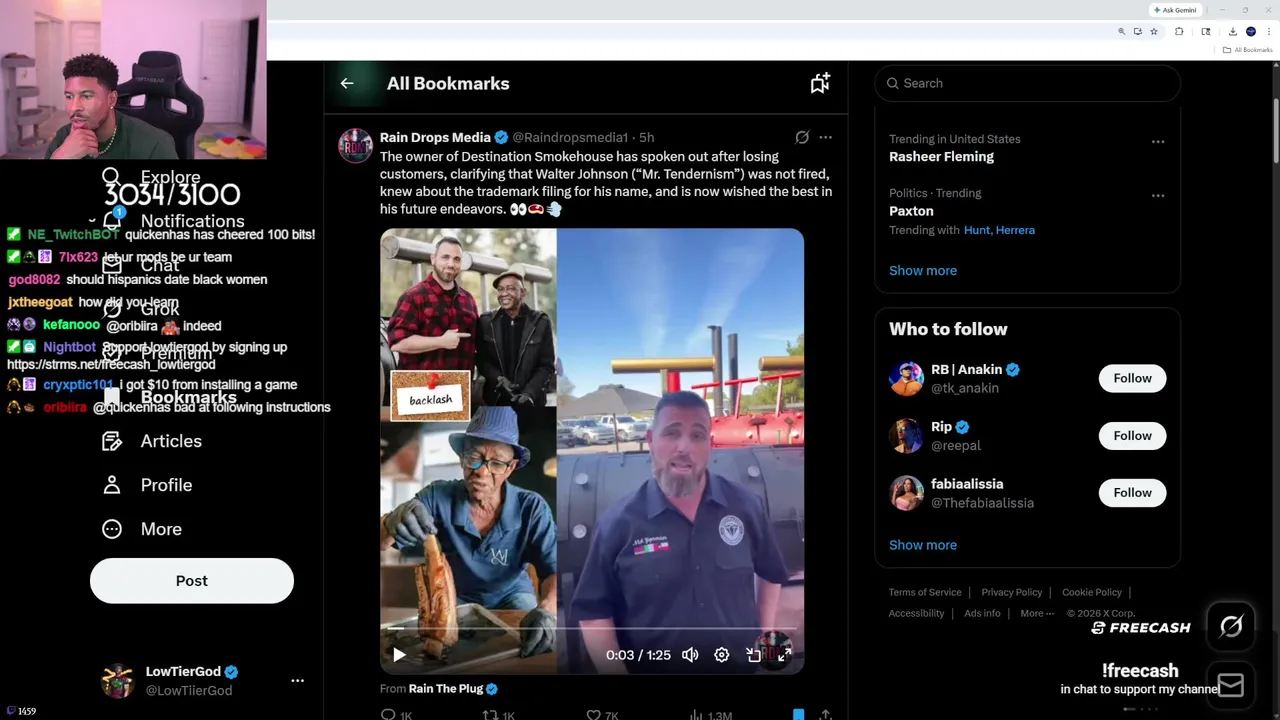This screenshot has width=1280, height=720.
Task: Reply to the post via comment icon
Action: [x=388, y=714]
